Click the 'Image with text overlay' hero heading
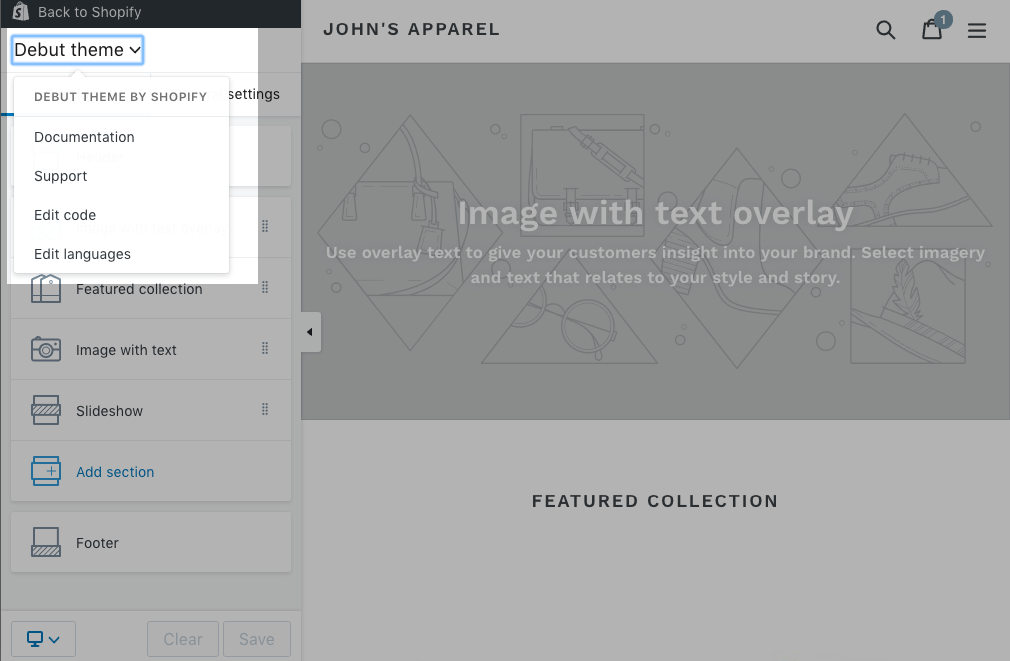1010x661 pixels. click(655, 213)
